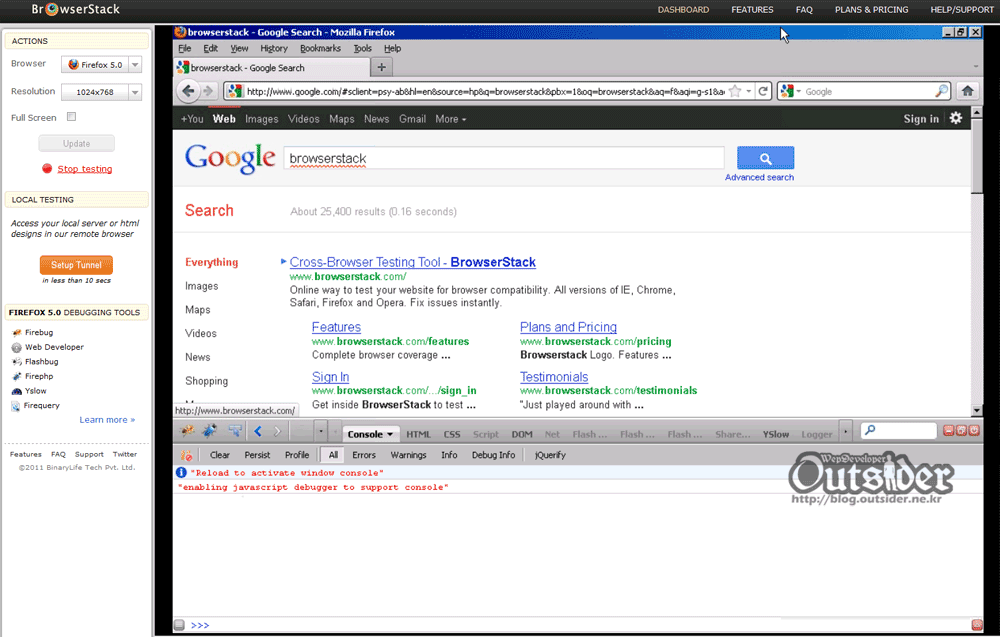
Task: Switch to Firebug HTML tab
Action: (418, 434)
